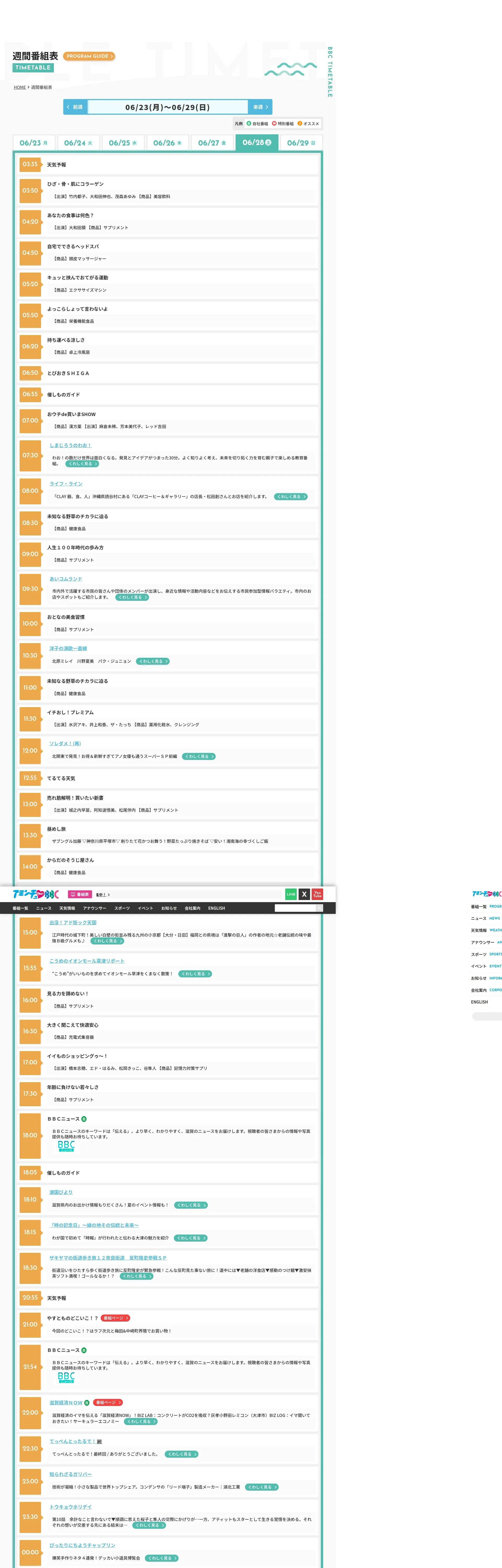
Task: Follow the HOME breadcrumb link
Action: [20, 88]
